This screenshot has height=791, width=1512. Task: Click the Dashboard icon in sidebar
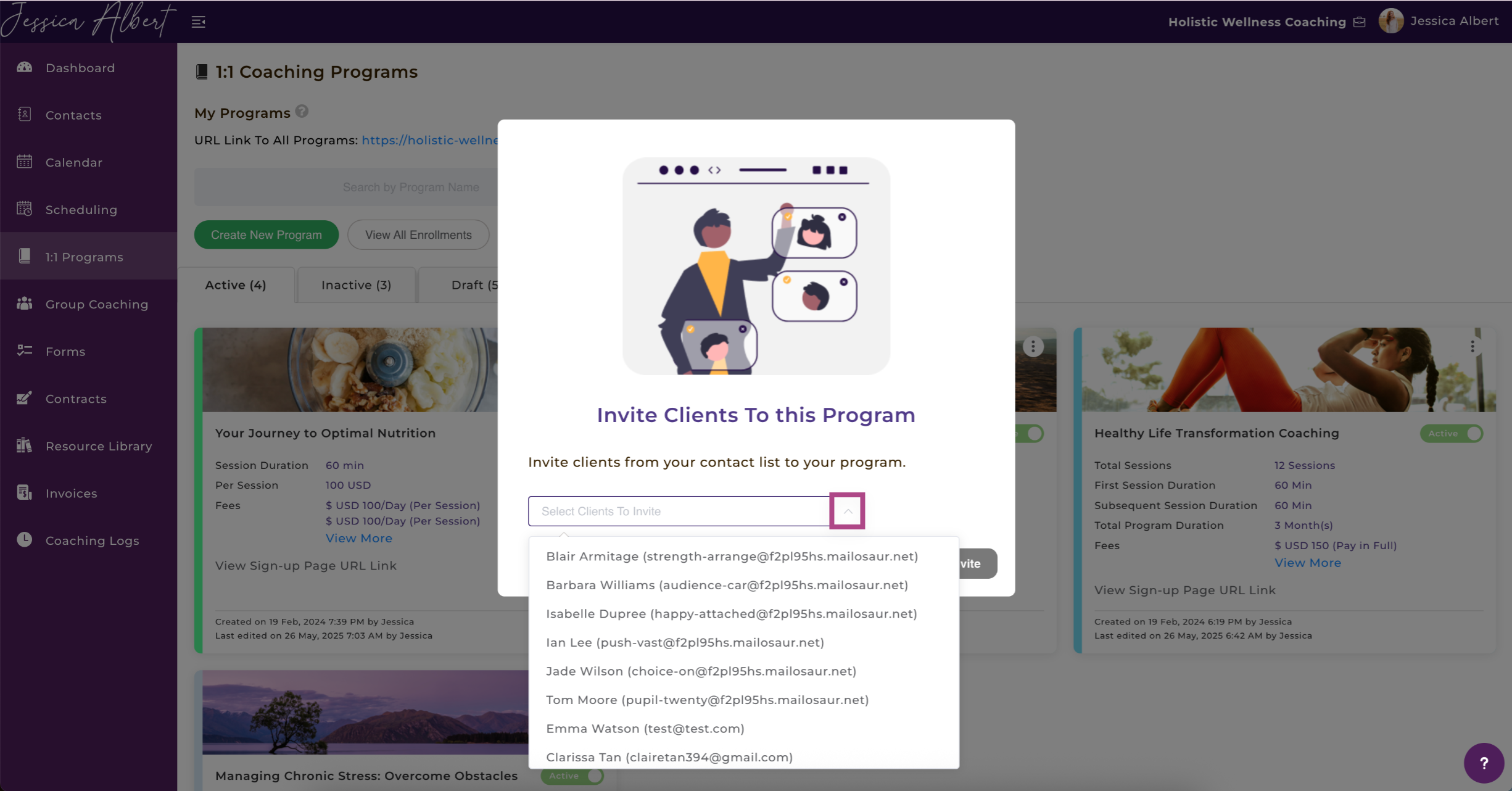pyautogui.click(x=25, y=67)
